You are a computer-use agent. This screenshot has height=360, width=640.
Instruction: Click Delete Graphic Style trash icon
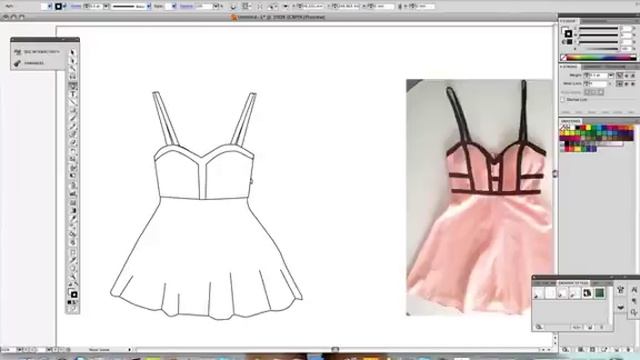click(x=601, y=327)
